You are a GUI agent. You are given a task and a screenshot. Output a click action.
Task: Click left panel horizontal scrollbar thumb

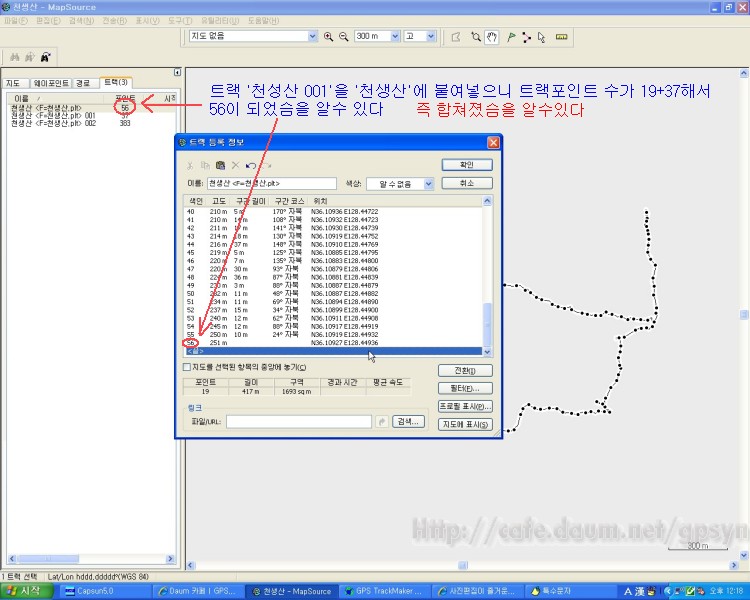[x=48, y=558]
